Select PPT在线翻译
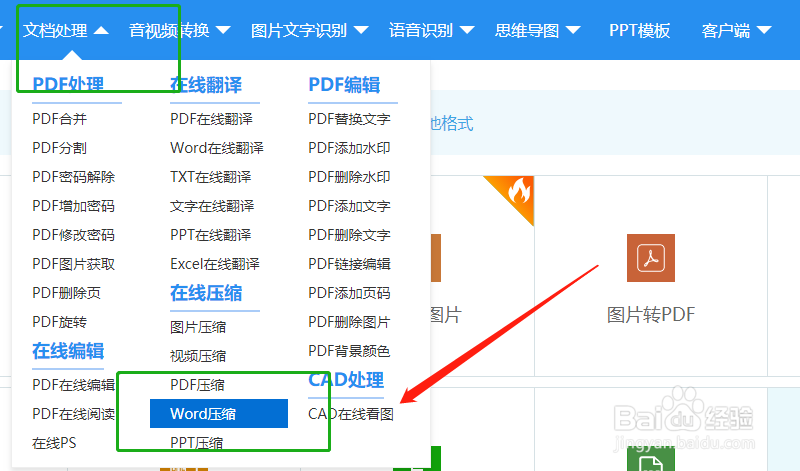 coord(211,235)
